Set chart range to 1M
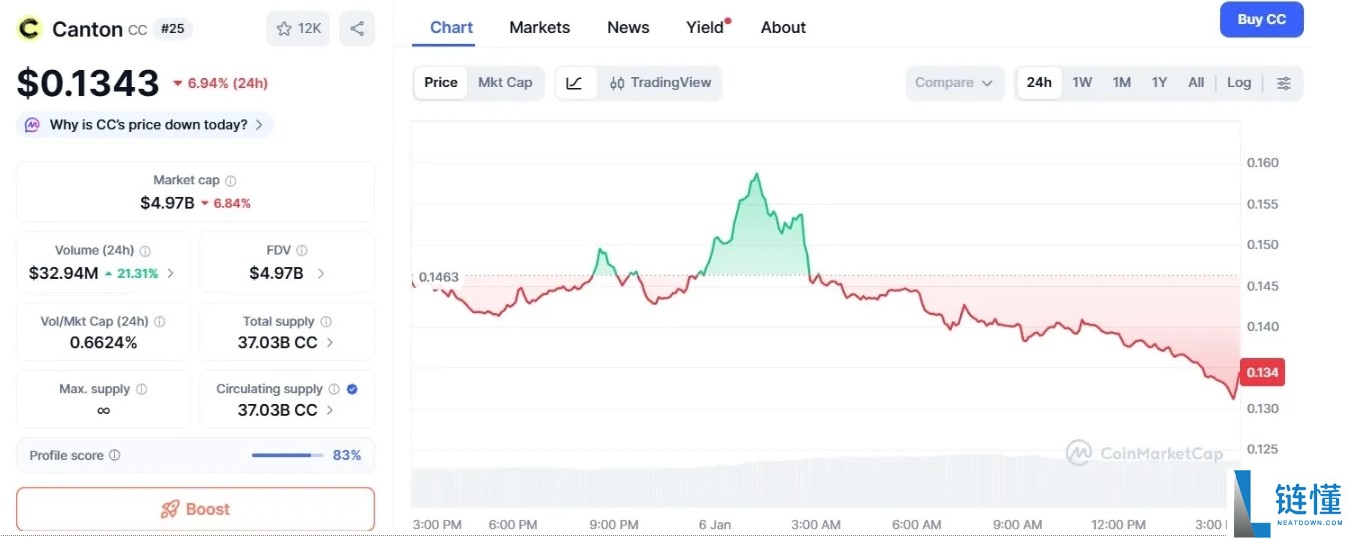The height and width of the screenshot is (539, 1347). point(1122,83)
